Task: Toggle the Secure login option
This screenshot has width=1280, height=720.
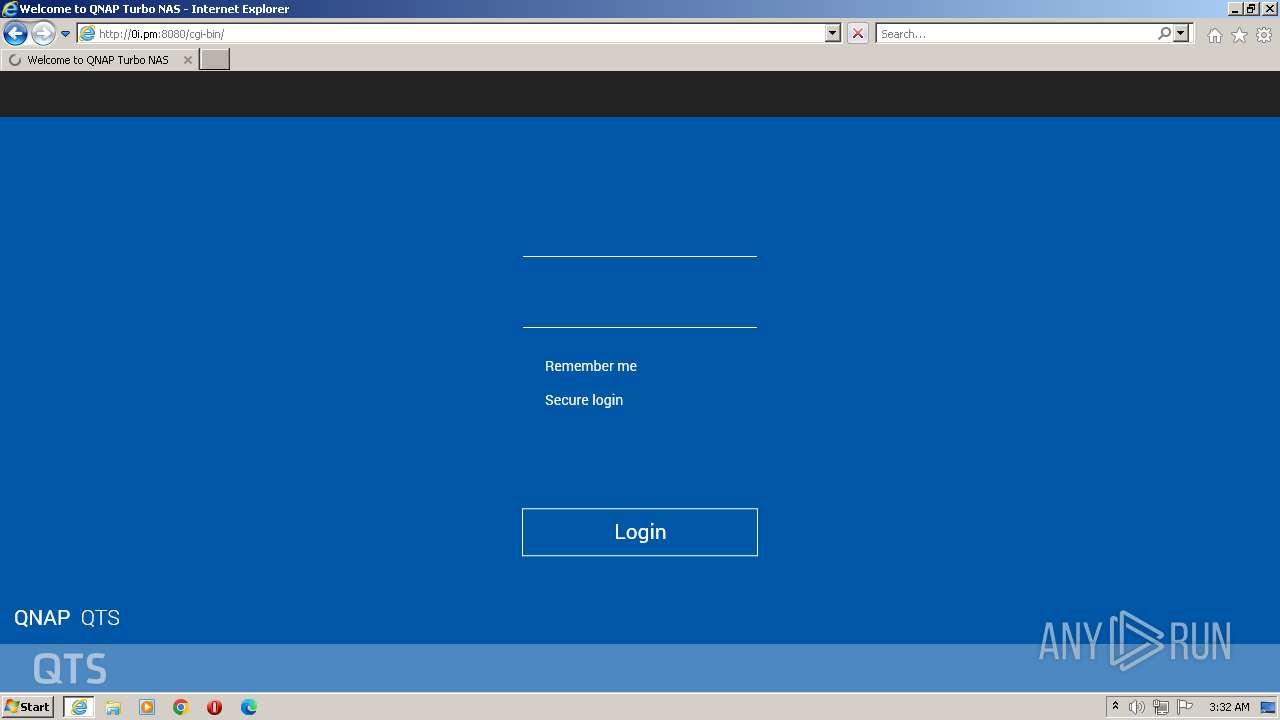Action: 583,400
